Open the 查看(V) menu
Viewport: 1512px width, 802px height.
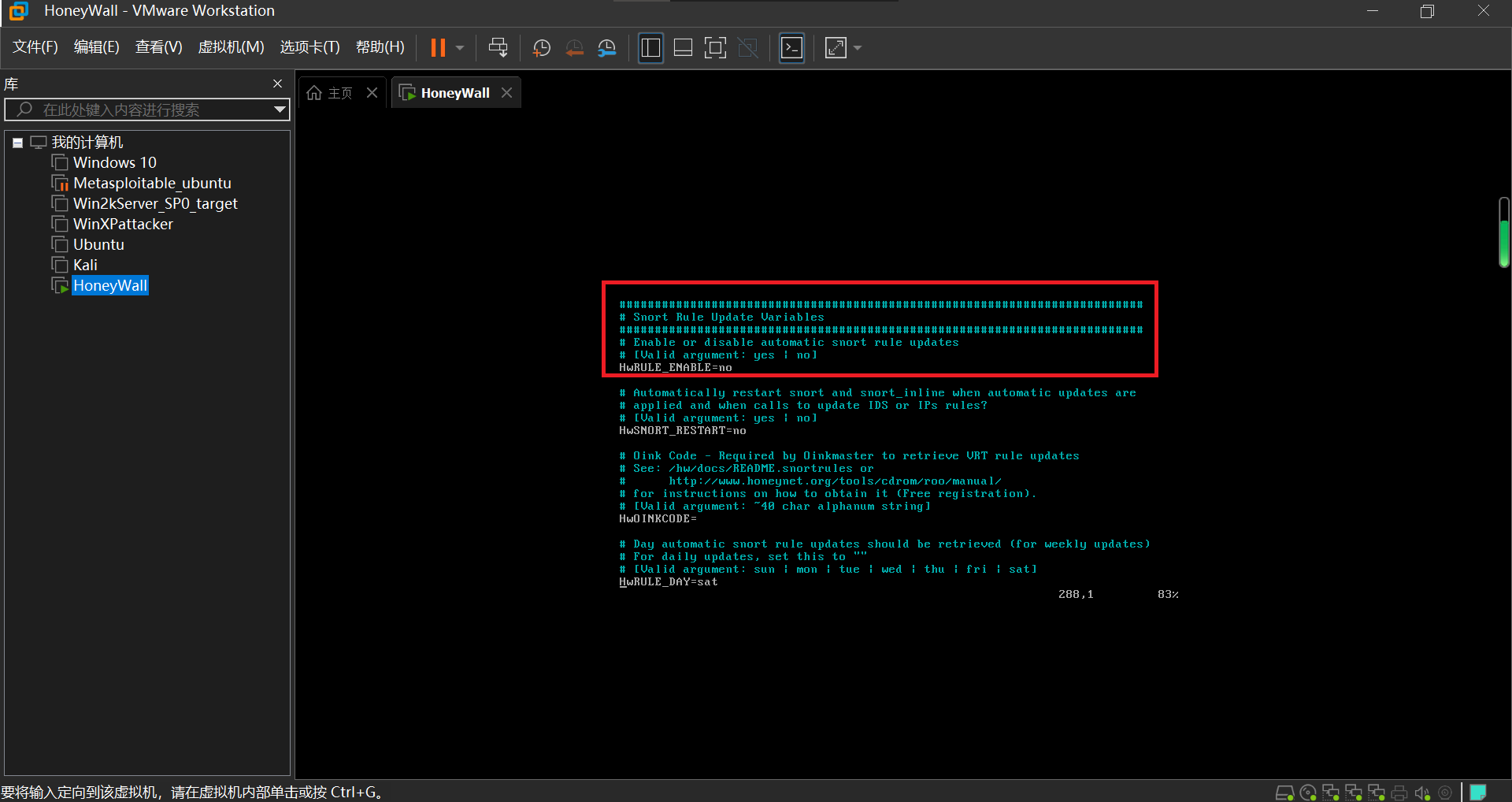click(x=159, y=47)
